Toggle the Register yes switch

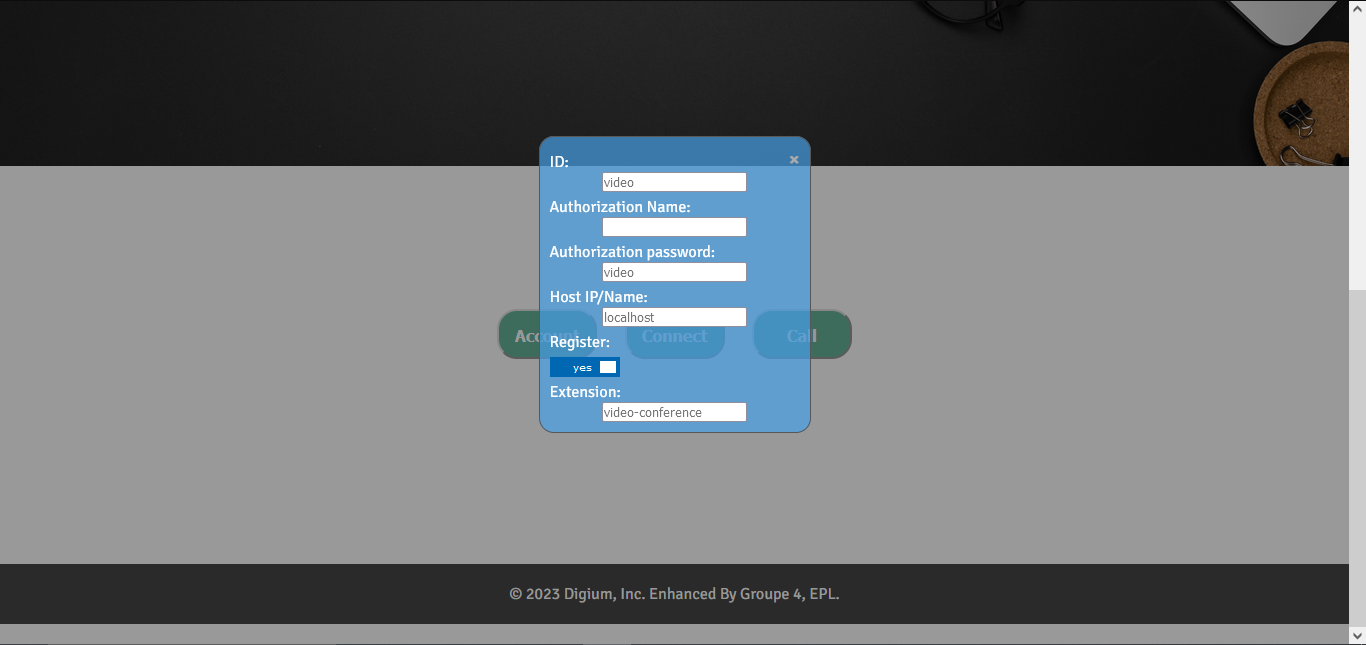(x=585, y=367)
